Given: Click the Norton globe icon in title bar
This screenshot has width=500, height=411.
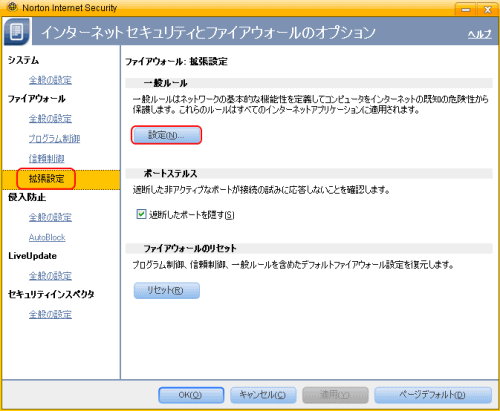Looking at the screenshot, I should [x=12, y=6].
